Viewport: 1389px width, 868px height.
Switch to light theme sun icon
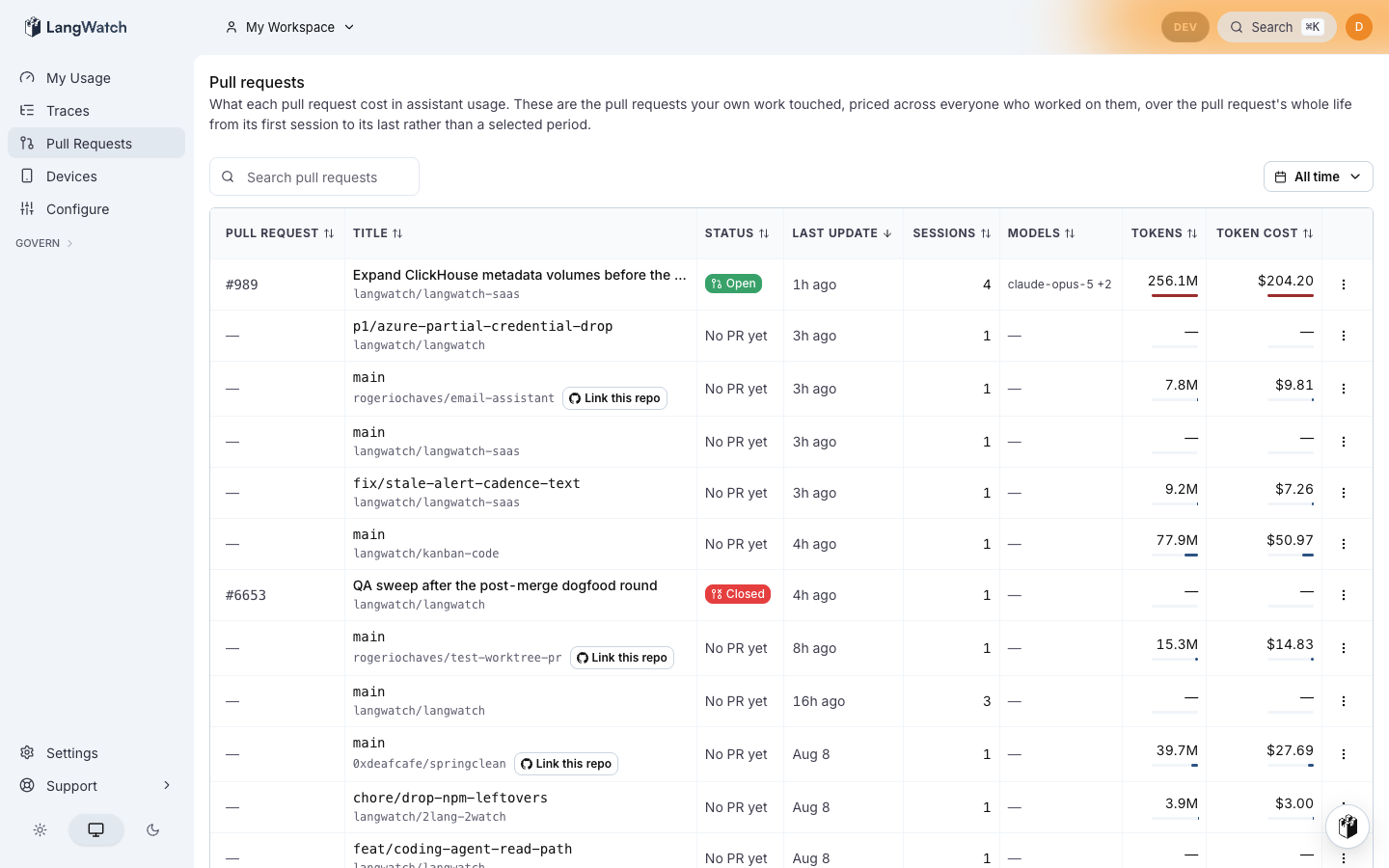[x=40, y=829]
